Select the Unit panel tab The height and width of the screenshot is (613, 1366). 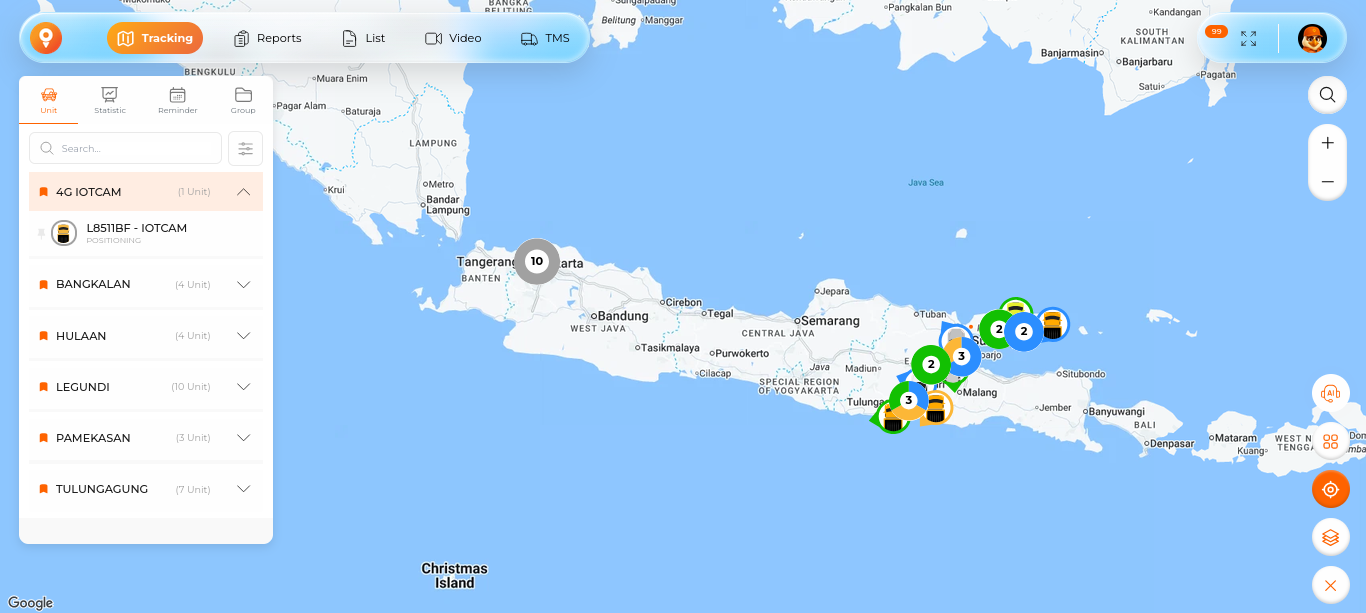tap(49, 100)
